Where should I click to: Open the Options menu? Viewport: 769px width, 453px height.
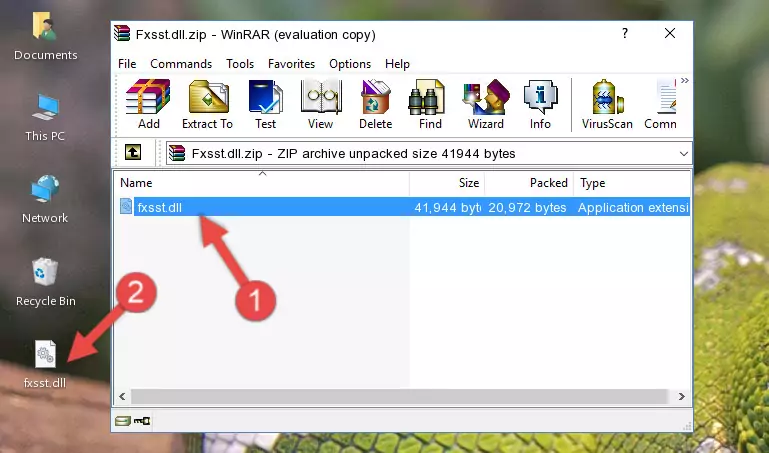(350, 64)
